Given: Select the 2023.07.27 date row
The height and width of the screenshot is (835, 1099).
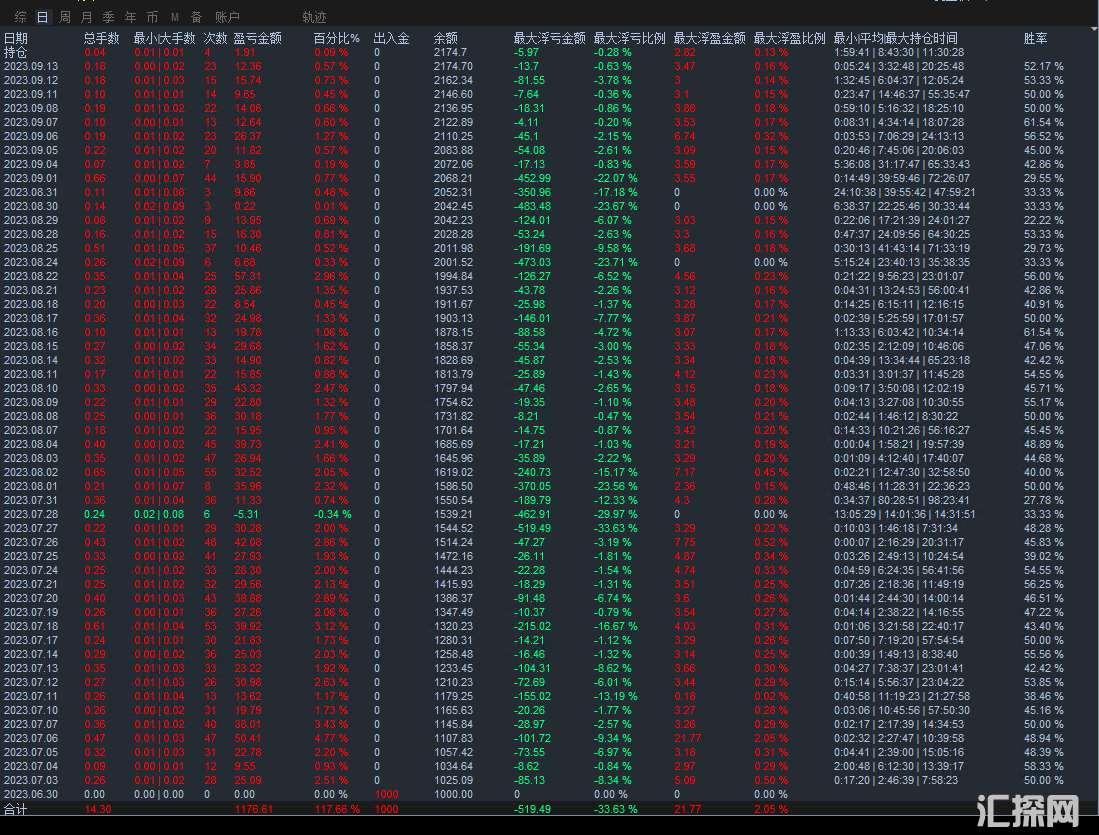Looking at the screenshot, I should (x=550, y=528).
